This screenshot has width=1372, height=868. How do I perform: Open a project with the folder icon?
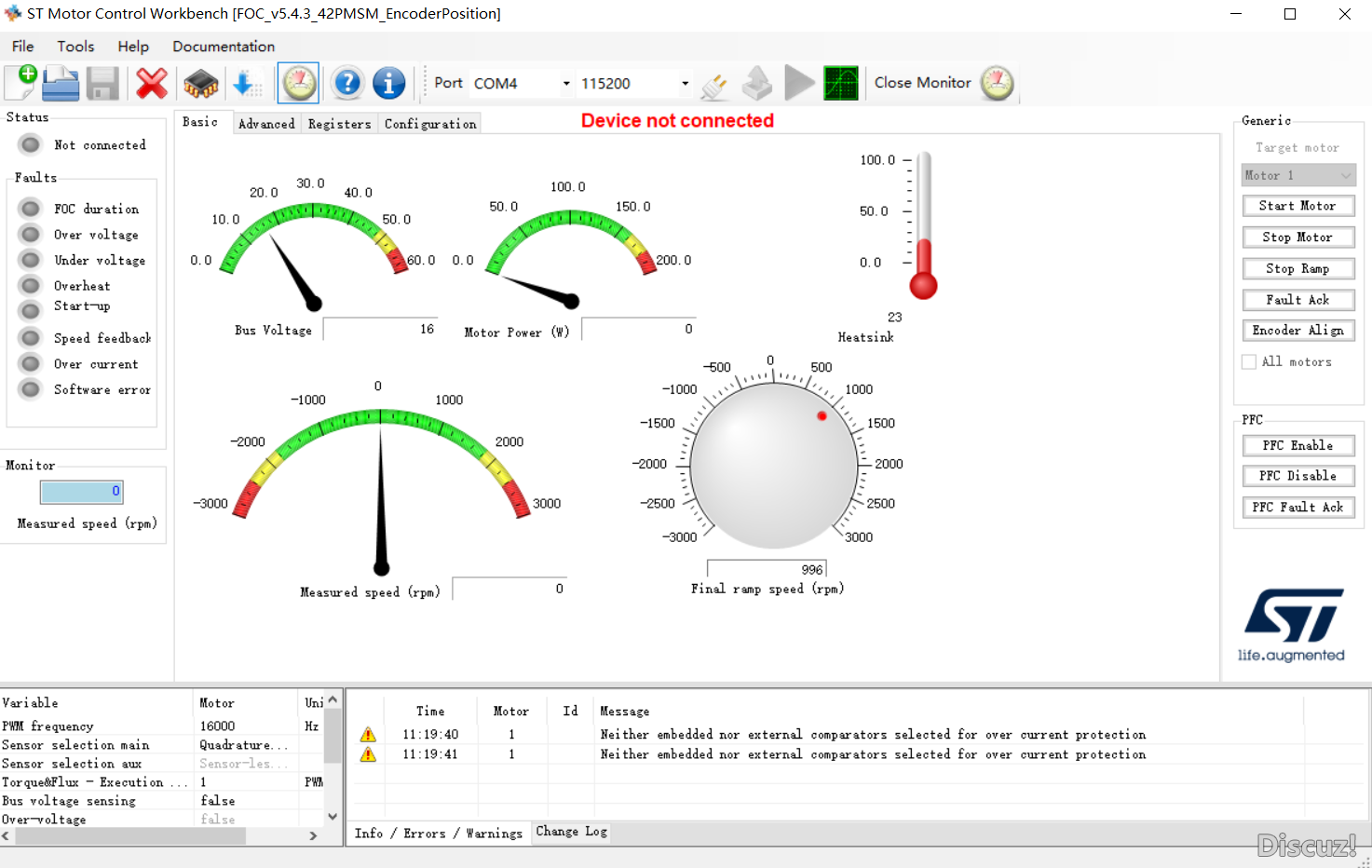coord(61,83)
